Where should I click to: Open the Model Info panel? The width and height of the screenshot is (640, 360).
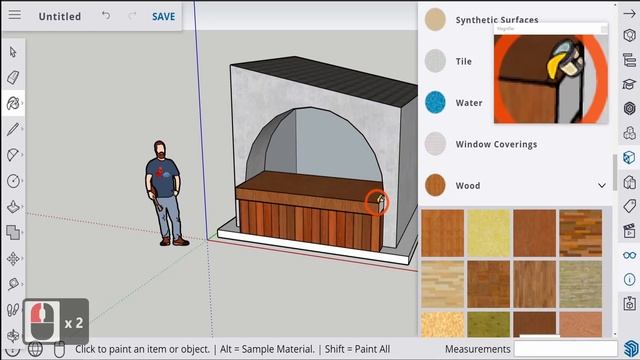point(629,280)
